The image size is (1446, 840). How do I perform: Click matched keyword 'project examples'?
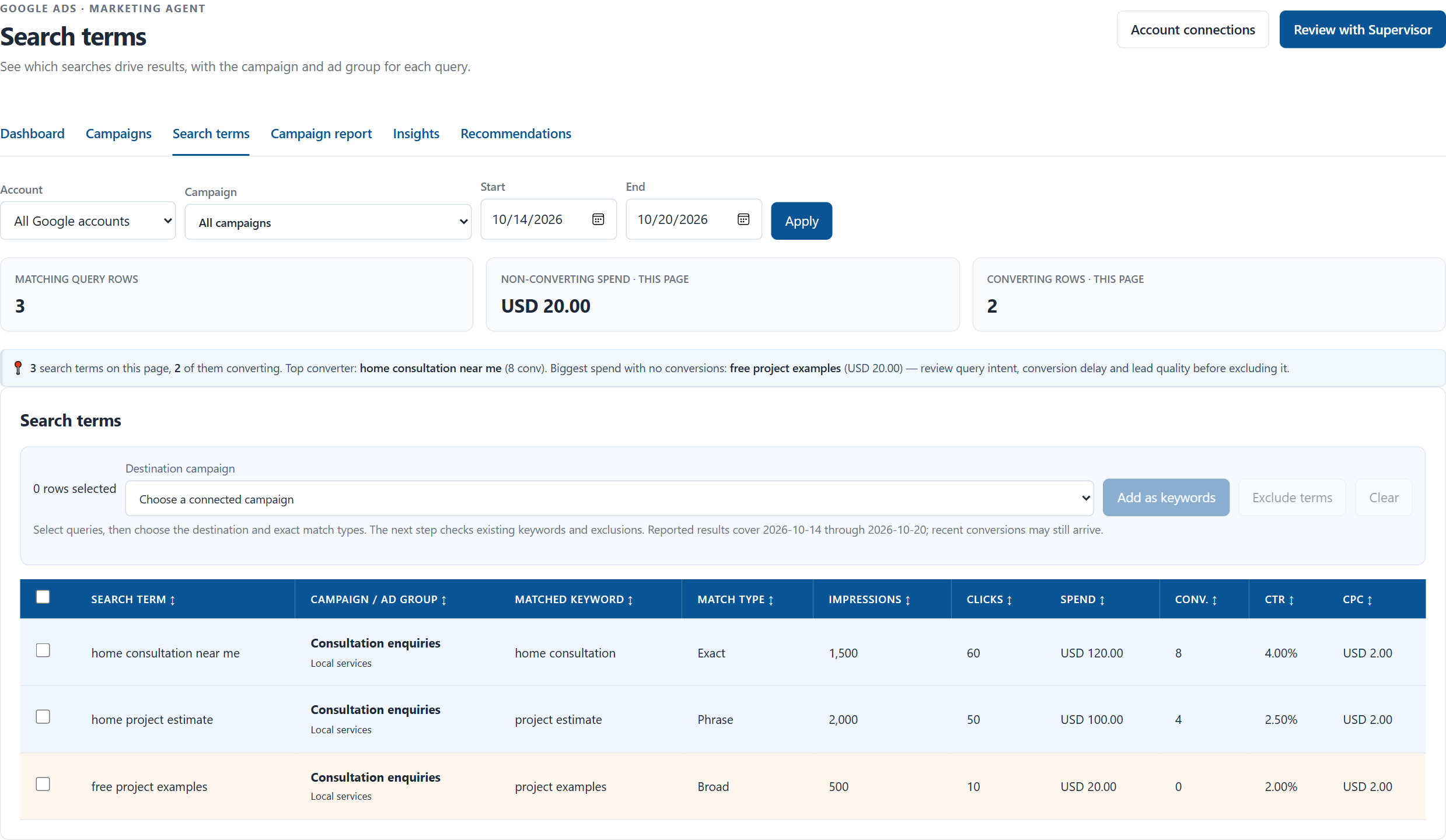click(x=560, y=787)
